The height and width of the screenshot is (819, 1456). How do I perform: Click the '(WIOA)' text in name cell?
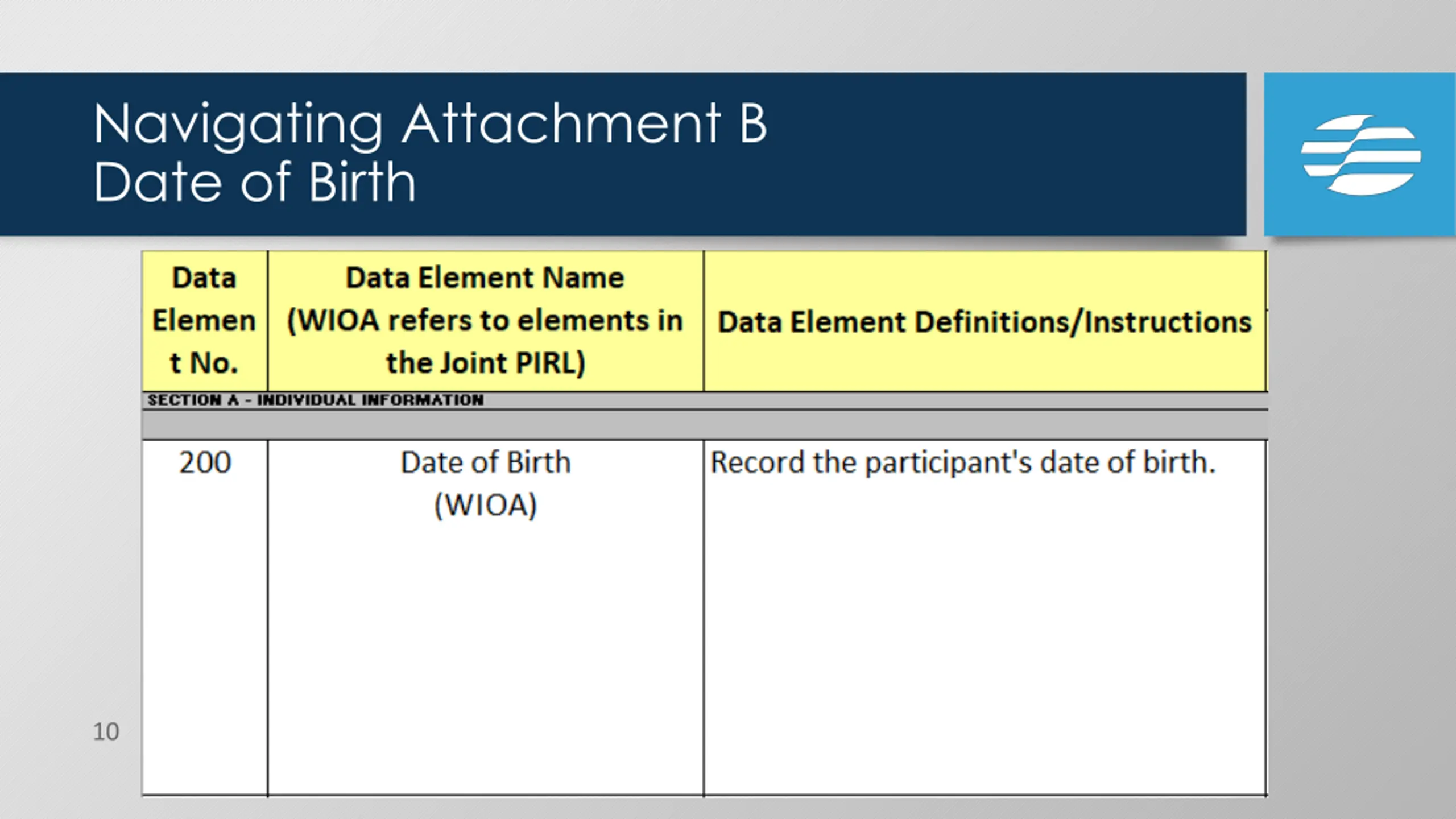tap(485, 505)
